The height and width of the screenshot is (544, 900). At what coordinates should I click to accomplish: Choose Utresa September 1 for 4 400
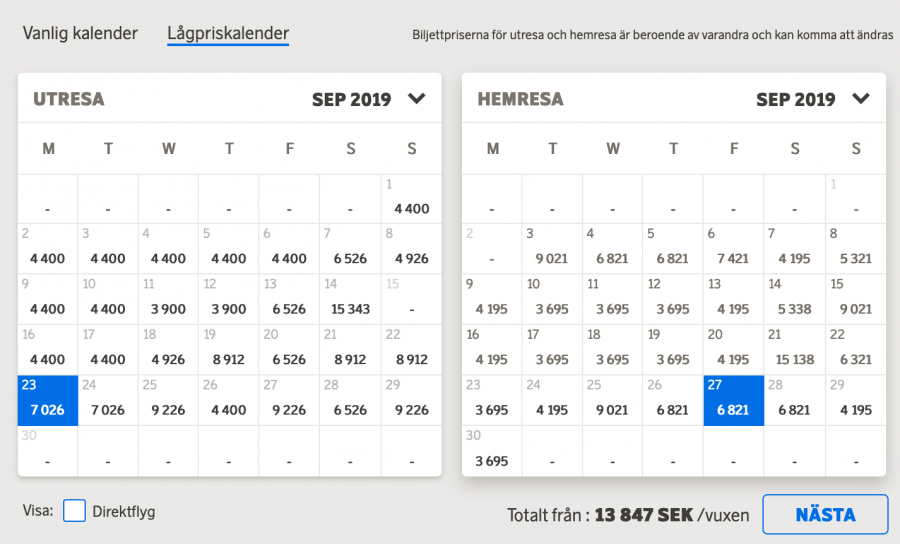pyautogui.click(x=411, y=198)
